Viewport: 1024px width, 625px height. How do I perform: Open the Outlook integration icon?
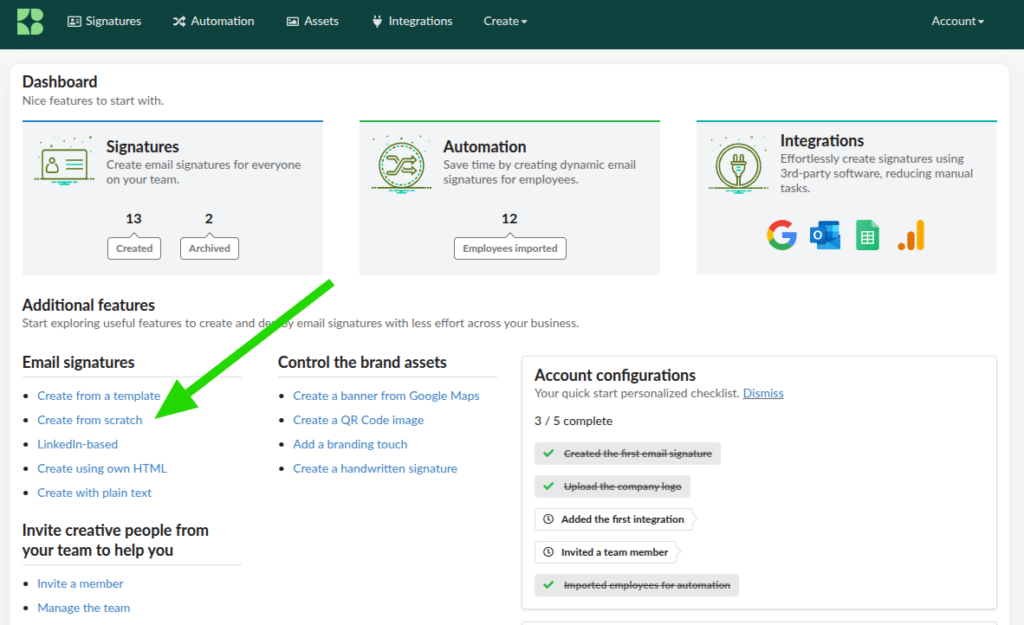click(825, 236)
